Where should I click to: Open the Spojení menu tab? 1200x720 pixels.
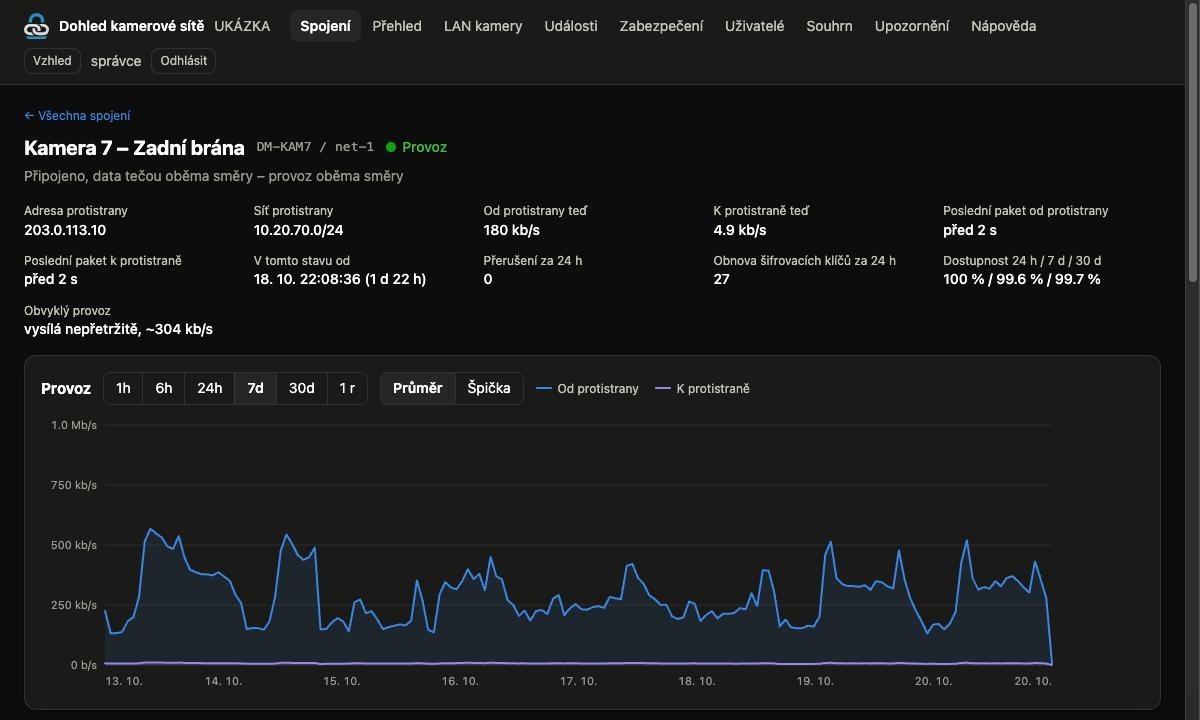click(325, 26)
